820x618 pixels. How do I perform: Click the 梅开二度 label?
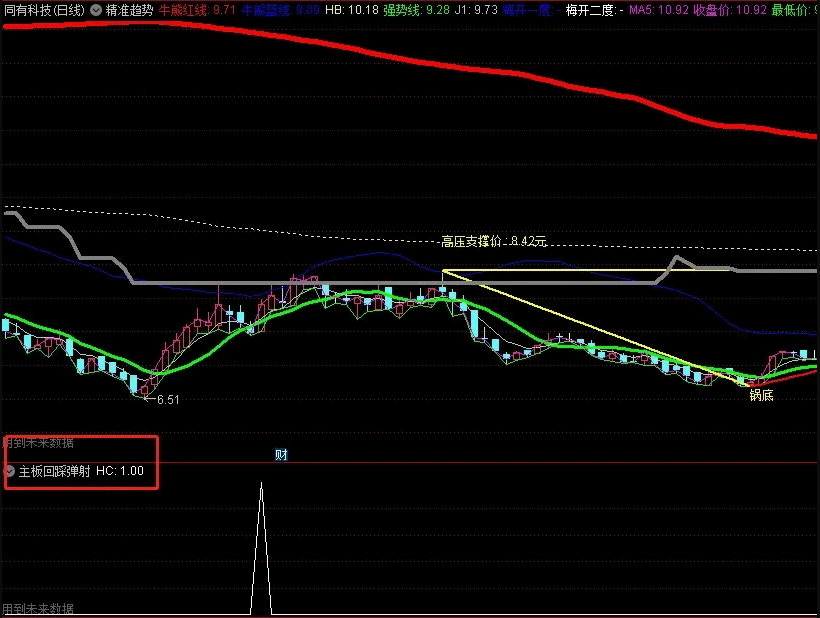(595, 10)
